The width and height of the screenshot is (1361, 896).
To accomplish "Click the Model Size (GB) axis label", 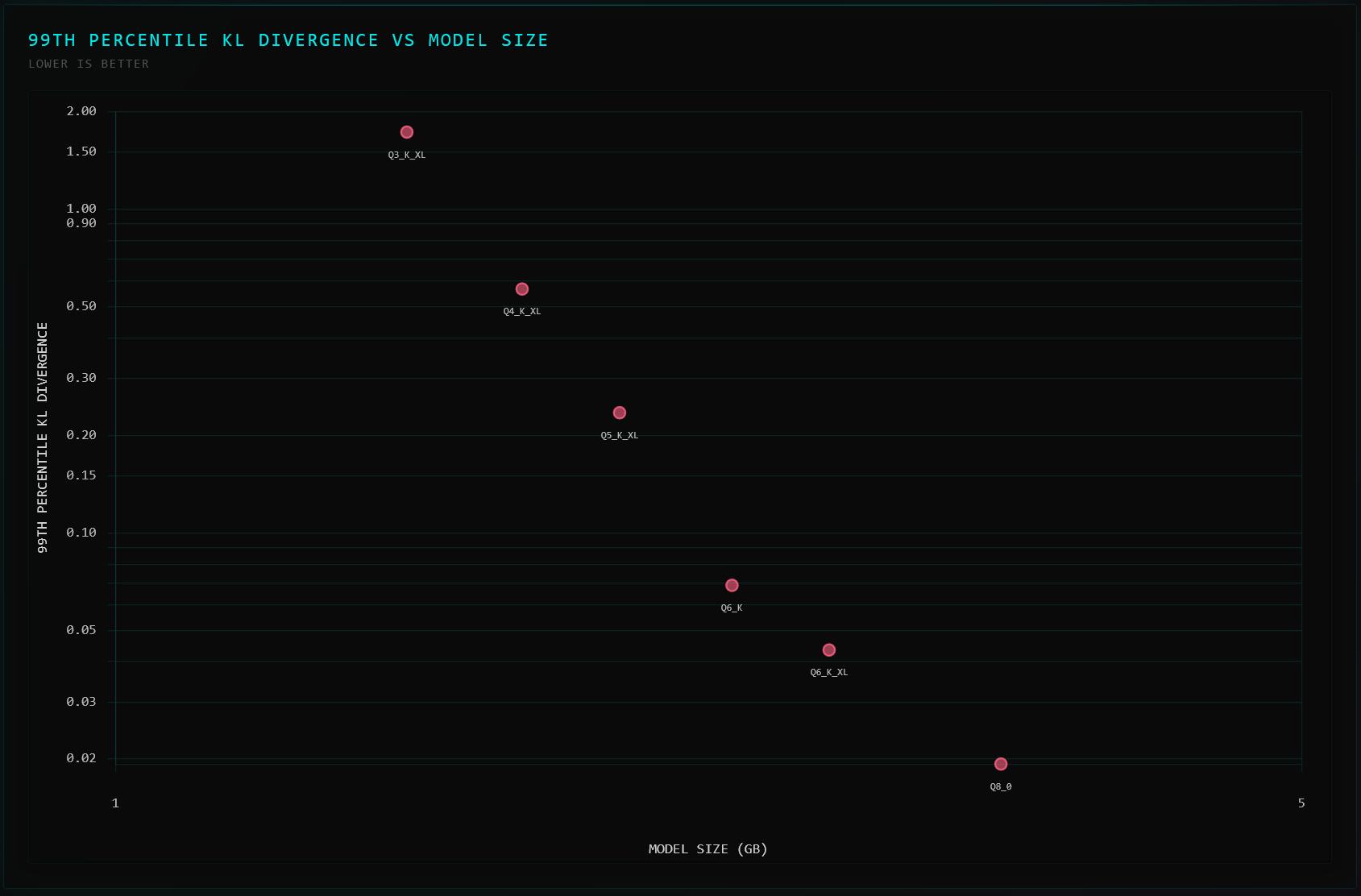I will (x=707, y=848).
